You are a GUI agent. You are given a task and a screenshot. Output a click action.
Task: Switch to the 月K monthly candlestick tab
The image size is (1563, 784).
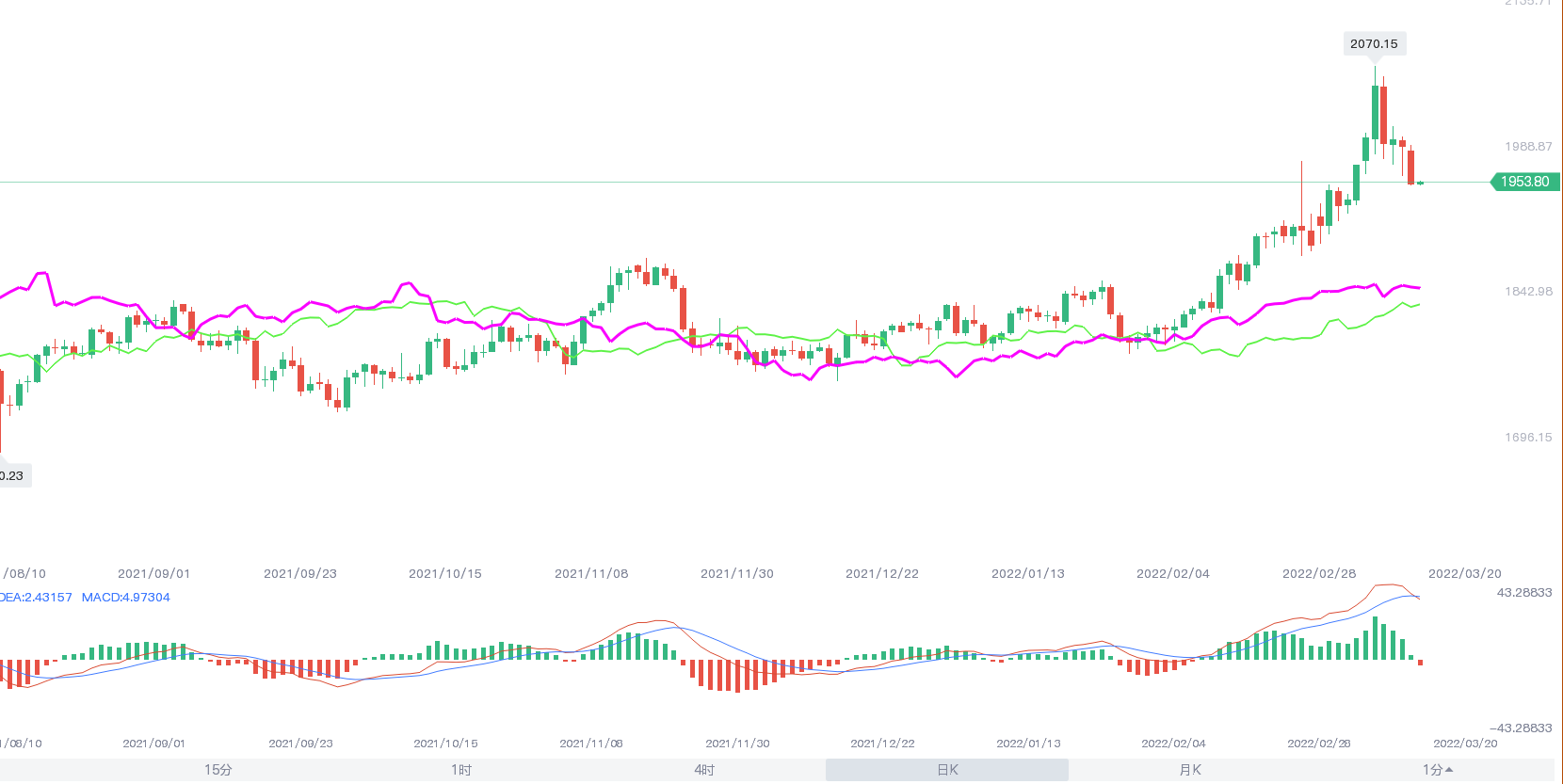click(x=1190, y=770)
